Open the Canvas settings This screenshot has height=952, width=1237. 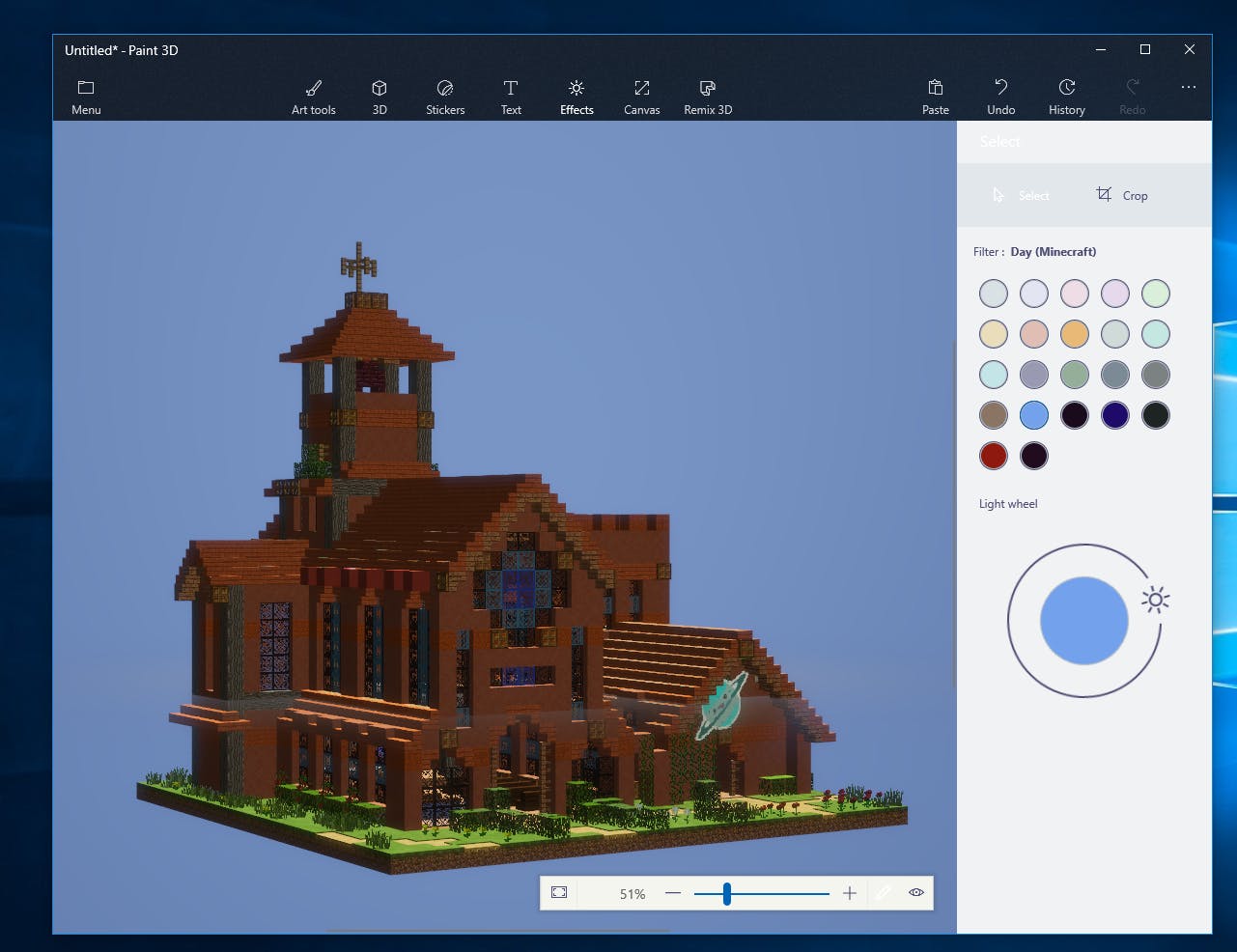642,97
